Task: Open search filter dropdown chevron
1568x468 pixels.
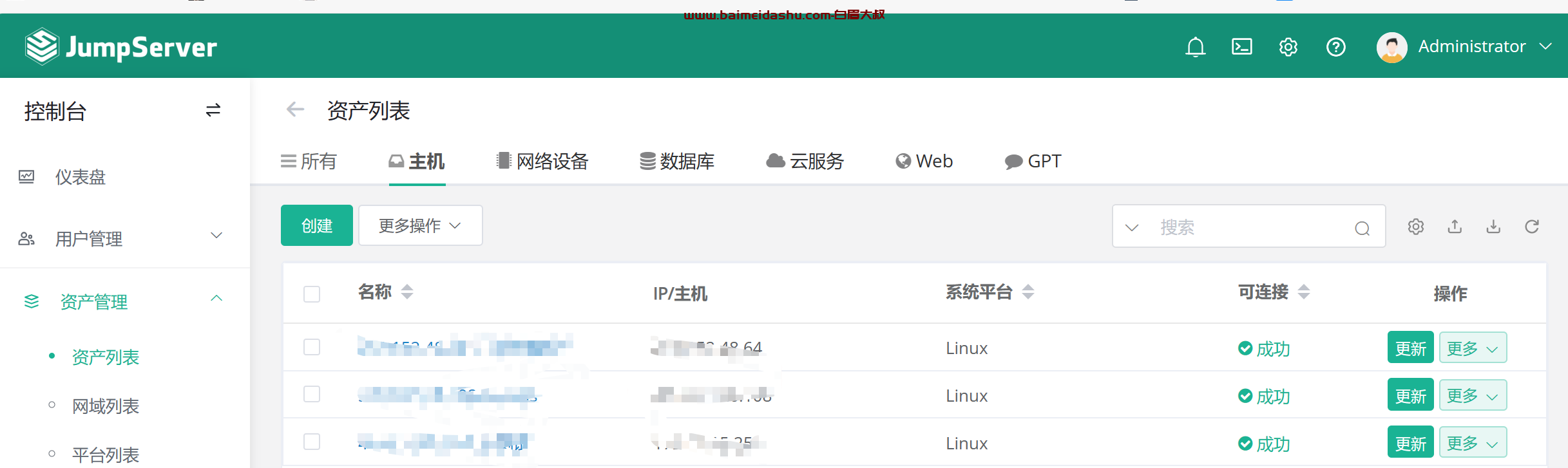Action: coord(1132,228)
